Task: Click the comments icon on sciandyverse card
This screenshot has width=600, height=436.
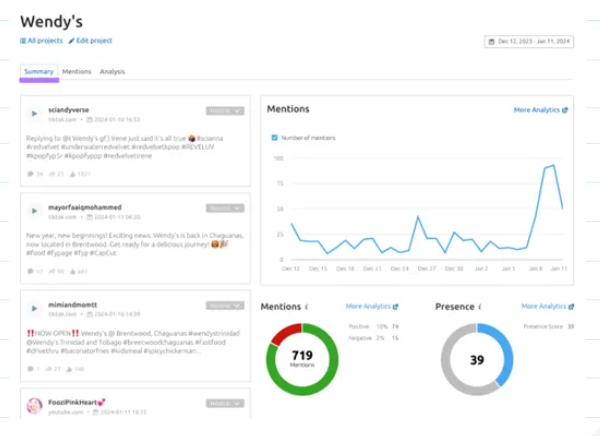Action: pyautogui.click(x=30, y=174)
